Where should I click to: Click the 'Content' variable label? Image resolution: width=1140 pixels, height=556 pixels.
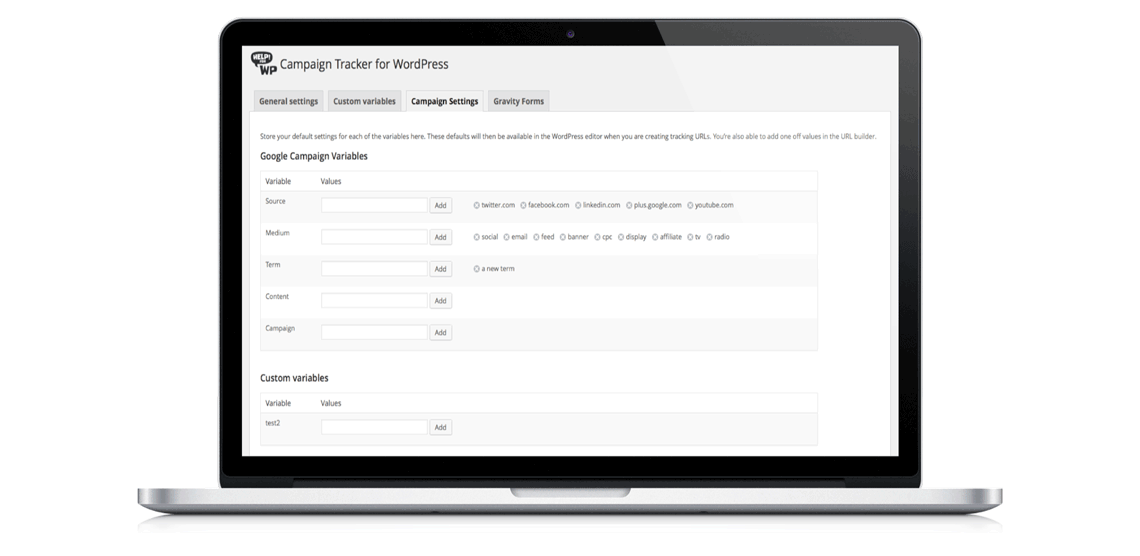[x=277, y=297]
